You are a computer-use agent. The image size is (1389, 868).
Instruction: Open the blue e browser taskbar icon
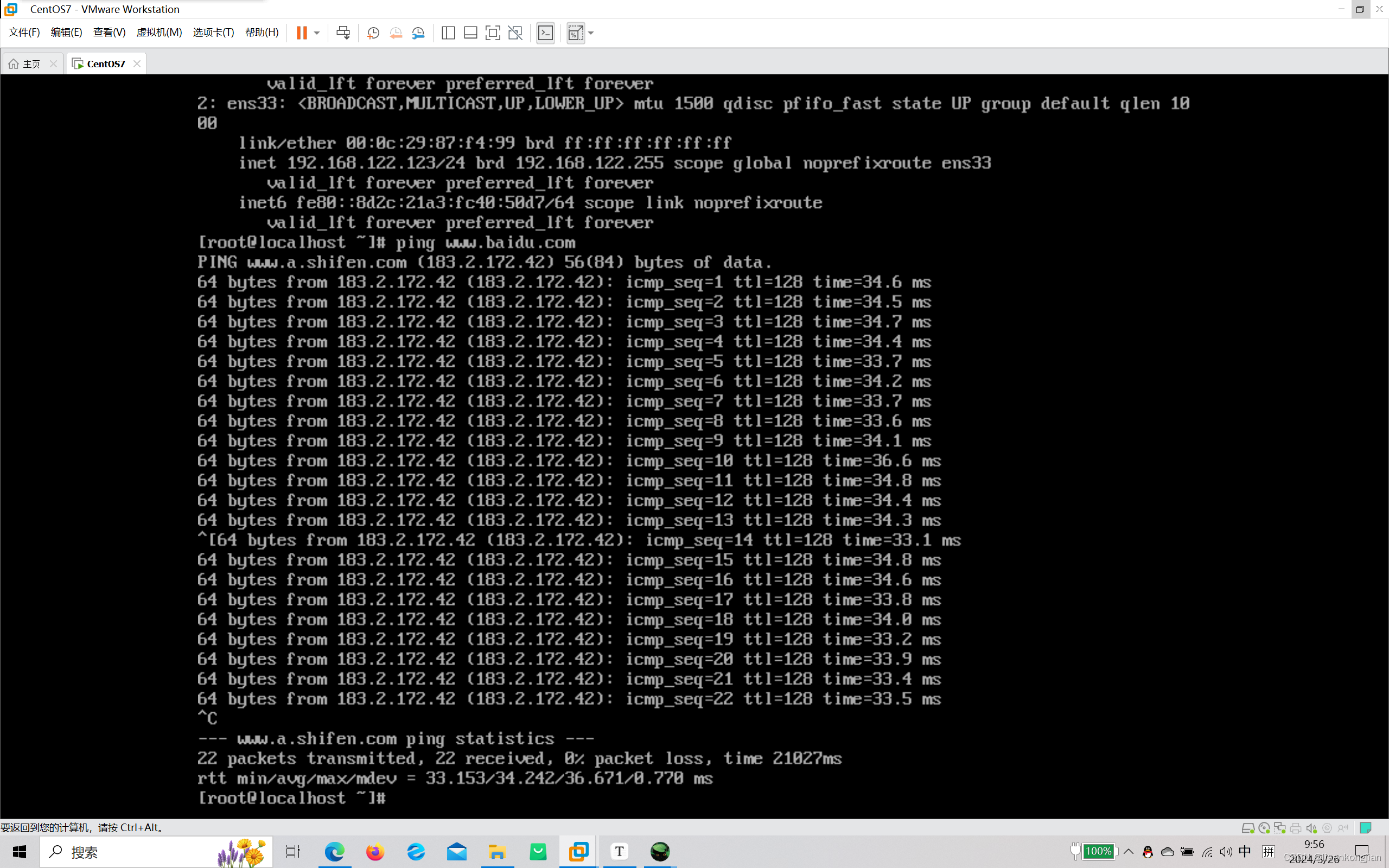[416, 852]
